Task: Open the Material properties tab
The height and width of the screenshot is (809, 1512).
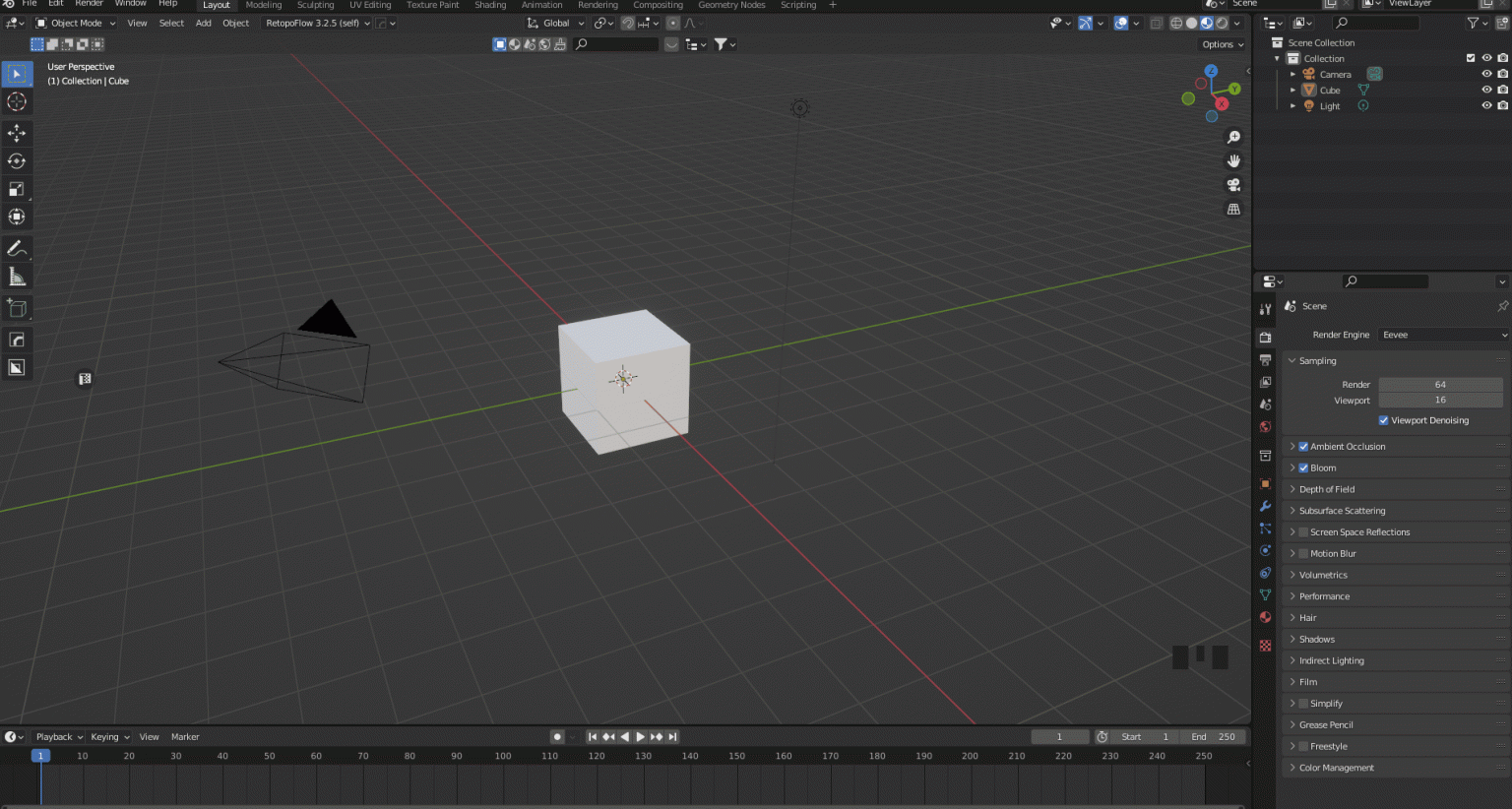Action: tap(1265, 617)
